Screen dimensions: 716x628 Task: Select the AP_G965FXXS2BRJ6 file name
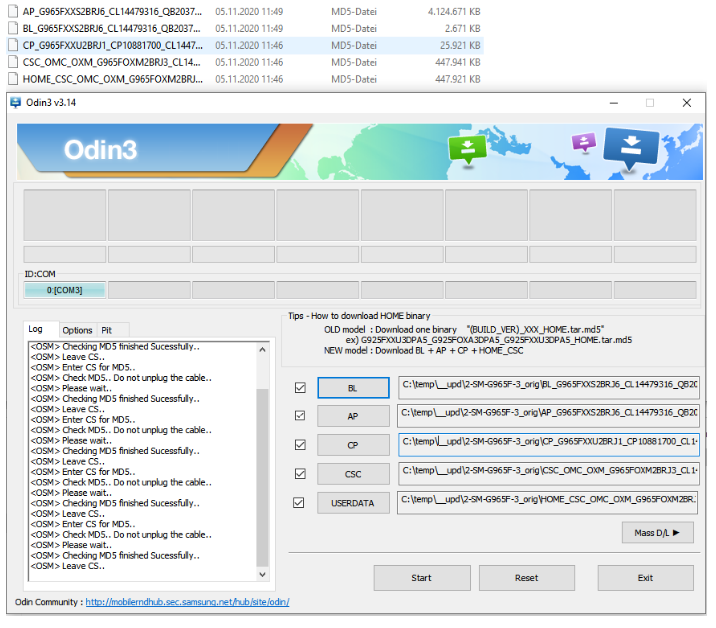[x=112, y=11]
